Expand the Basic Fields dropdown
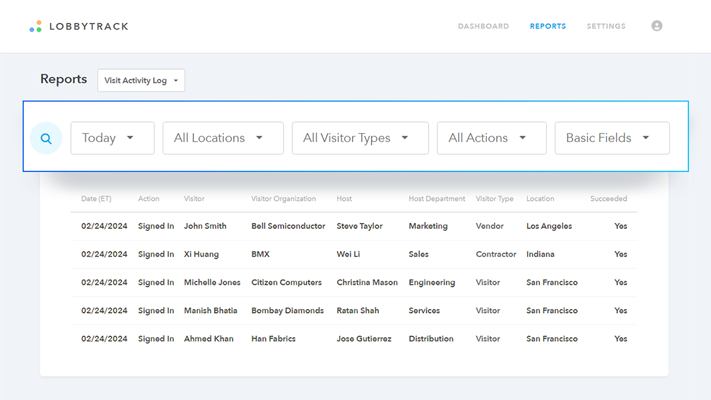 click(x=612, y=138)
